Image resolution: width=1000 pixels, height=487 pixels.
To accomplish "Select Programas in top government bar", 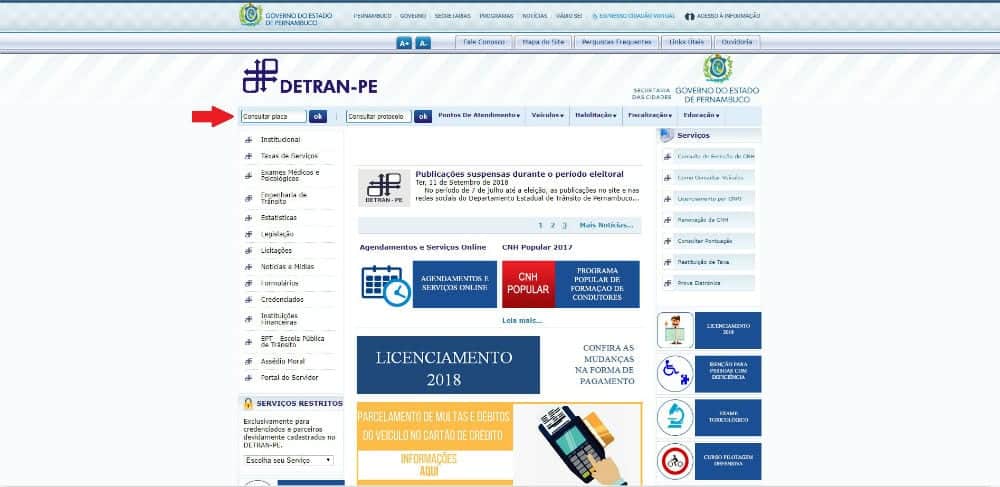I will coord(496,16).
